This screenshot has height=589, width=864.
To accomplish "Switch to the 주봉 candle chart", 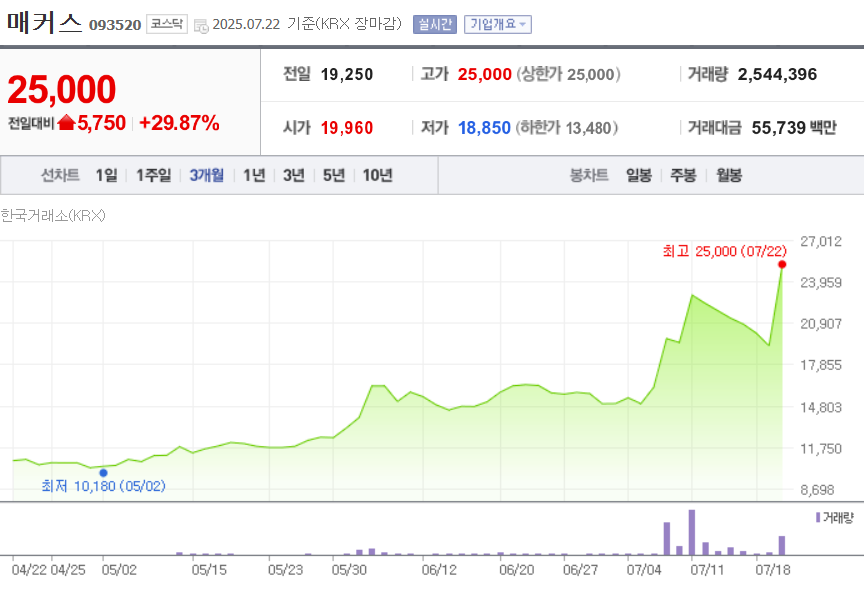I will click(x=683, y=175).
